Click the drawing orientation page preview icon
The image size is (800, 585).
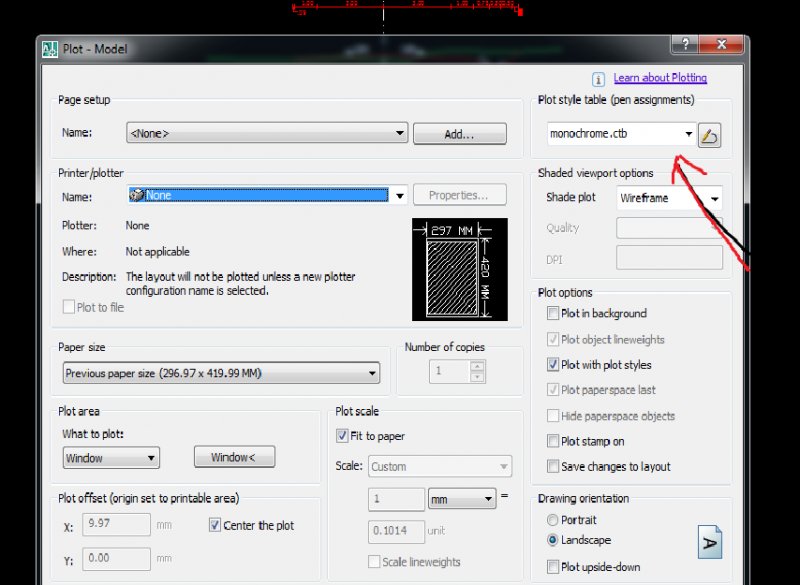(710, 542)
